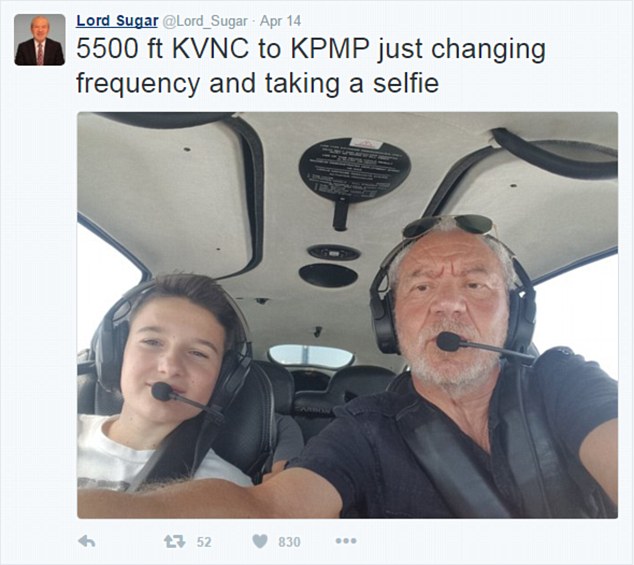Like the tweet with heart icon
The height and width of the screenshot is (565, 634).
pyautogui.click(x=260, y=541)
